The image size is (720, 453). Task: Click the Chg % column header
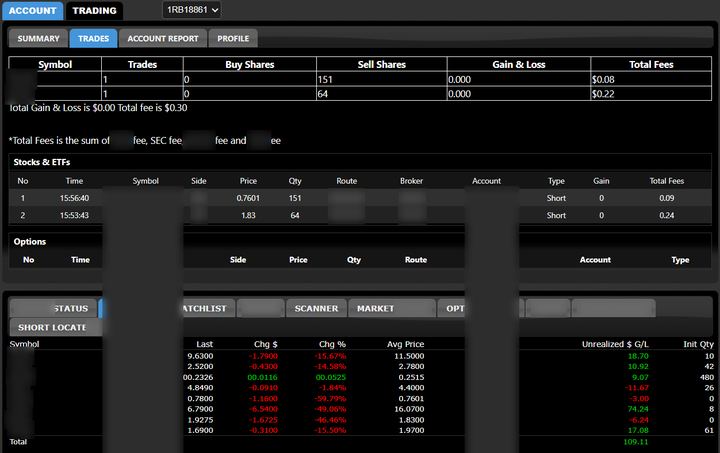[332, 344]
